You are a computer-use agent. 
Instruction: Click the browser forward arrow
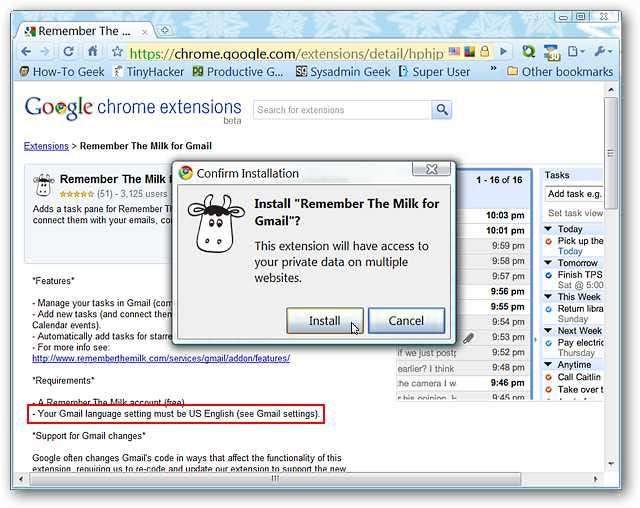[x=45, y=51]
